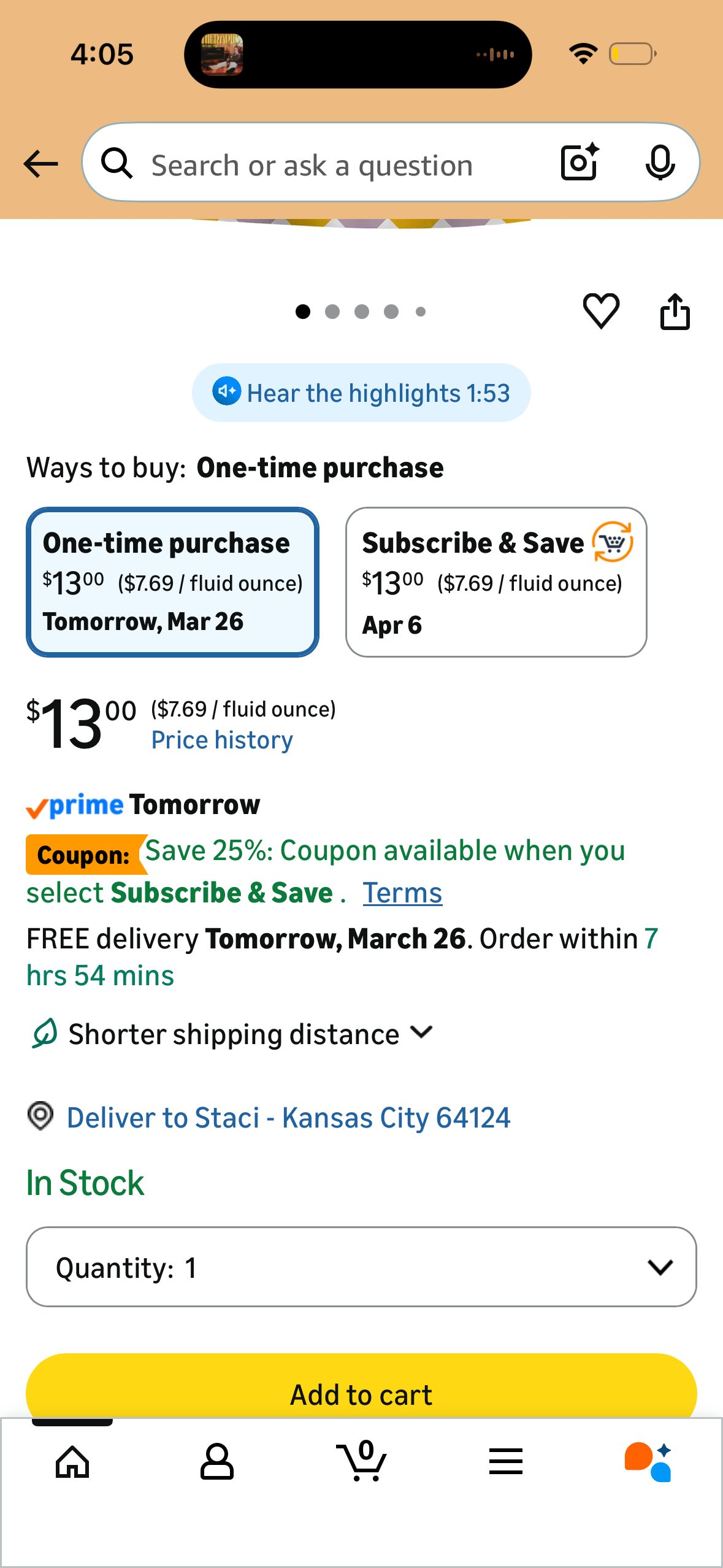This screenshot has width=723, height=1568.
Task: Tap the back arrow icon
Action: [40, 164]
